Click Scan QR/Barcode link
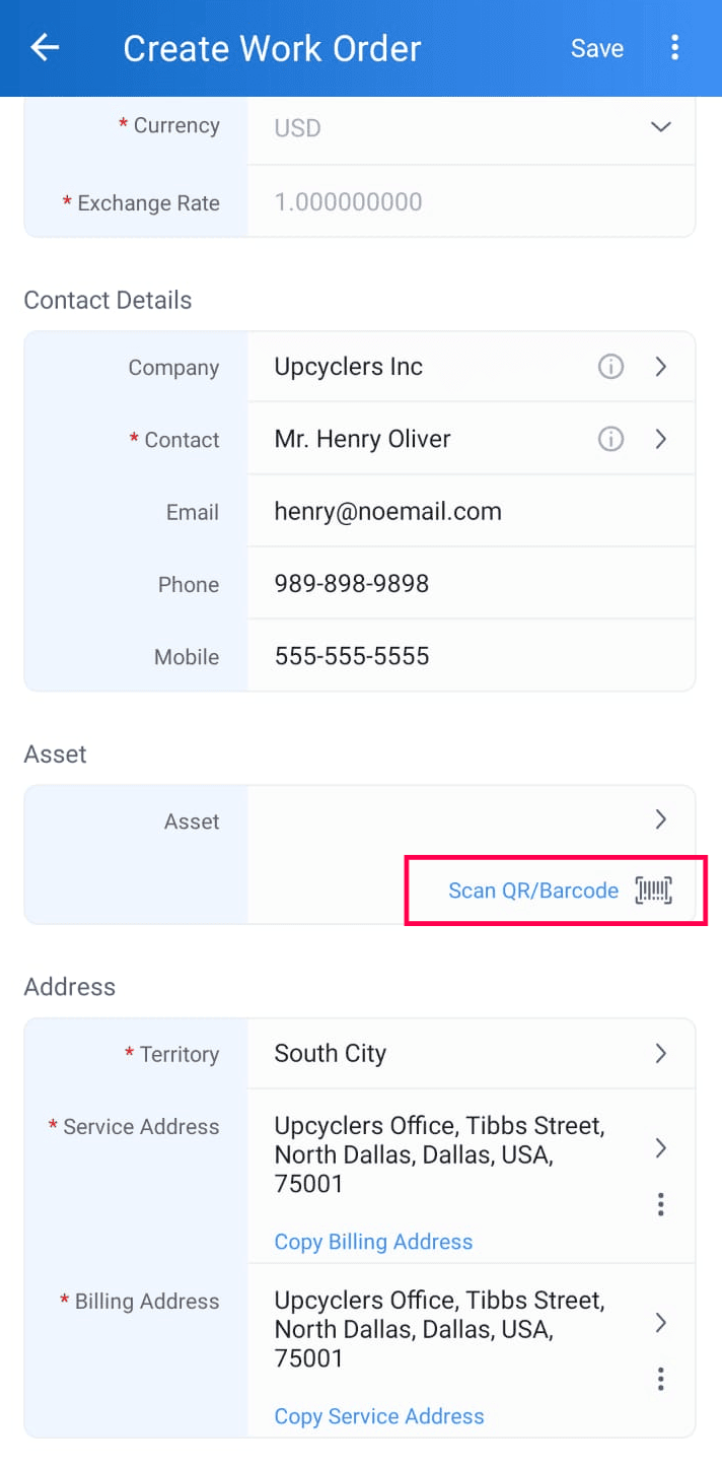 click(x=533, y=890)
